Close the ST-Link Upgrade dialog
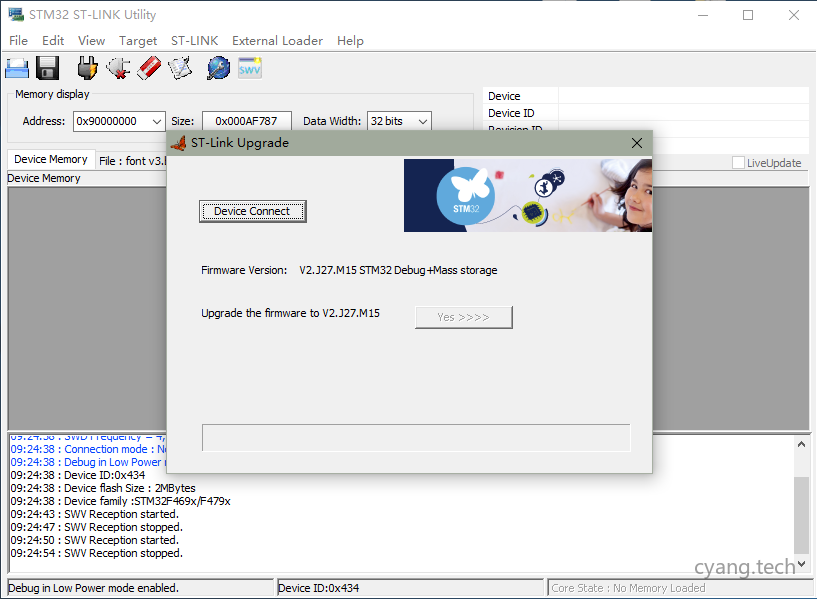 [x=637, y=143]
